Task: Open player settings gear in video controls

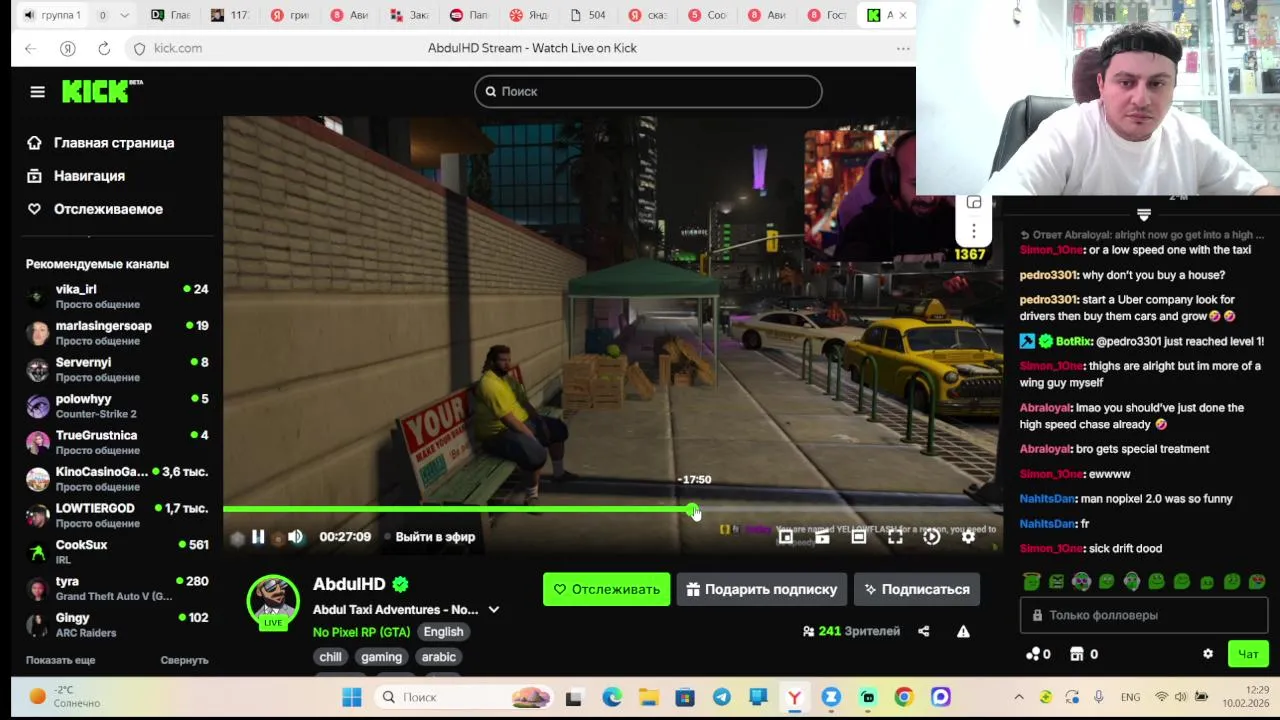Action: click(x=968, y=537)
